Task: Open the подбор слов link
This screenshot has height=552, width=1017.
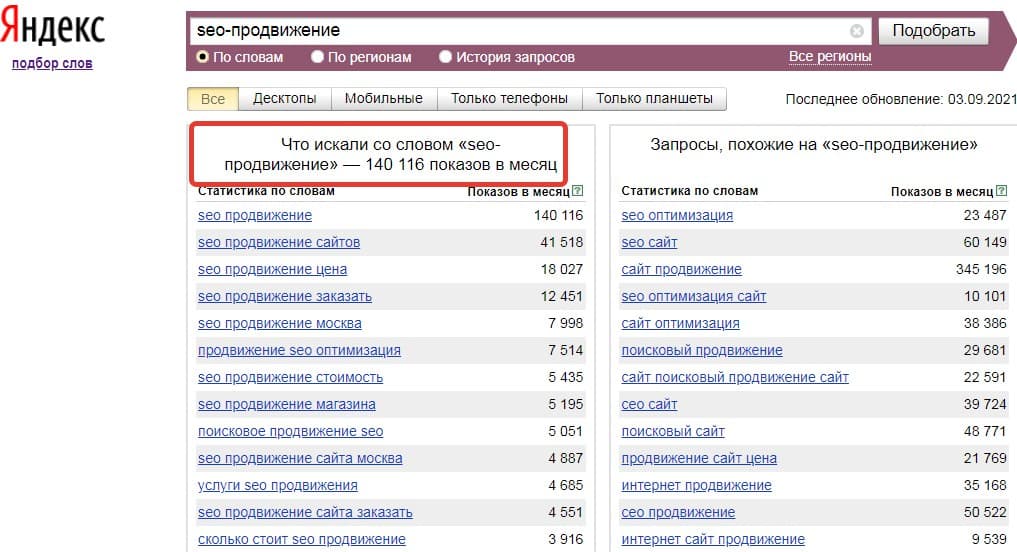Action: (x=52, y=64)
